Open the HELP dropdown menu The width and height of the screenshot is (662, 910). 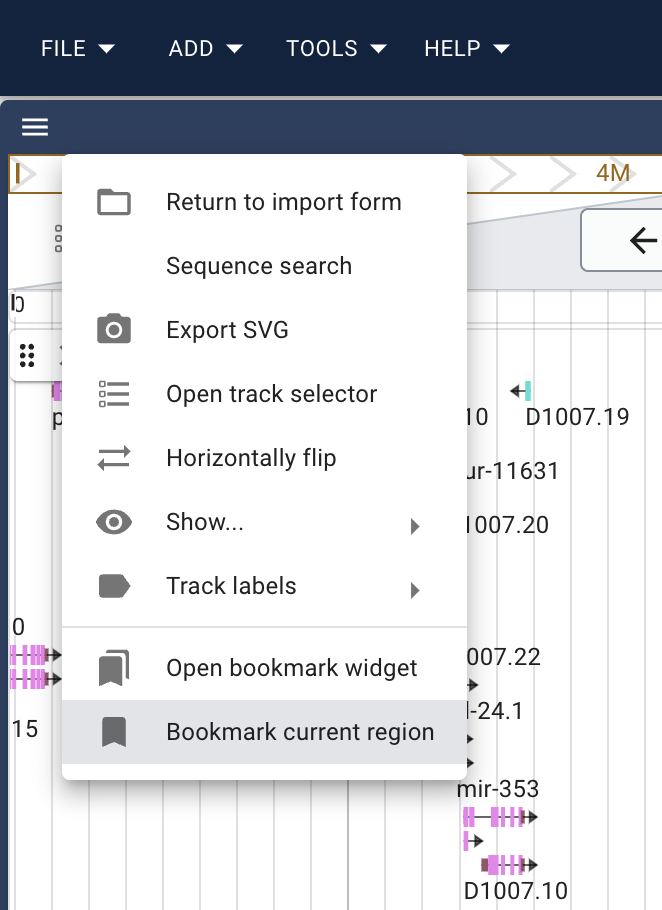click(x=467, y=48)
